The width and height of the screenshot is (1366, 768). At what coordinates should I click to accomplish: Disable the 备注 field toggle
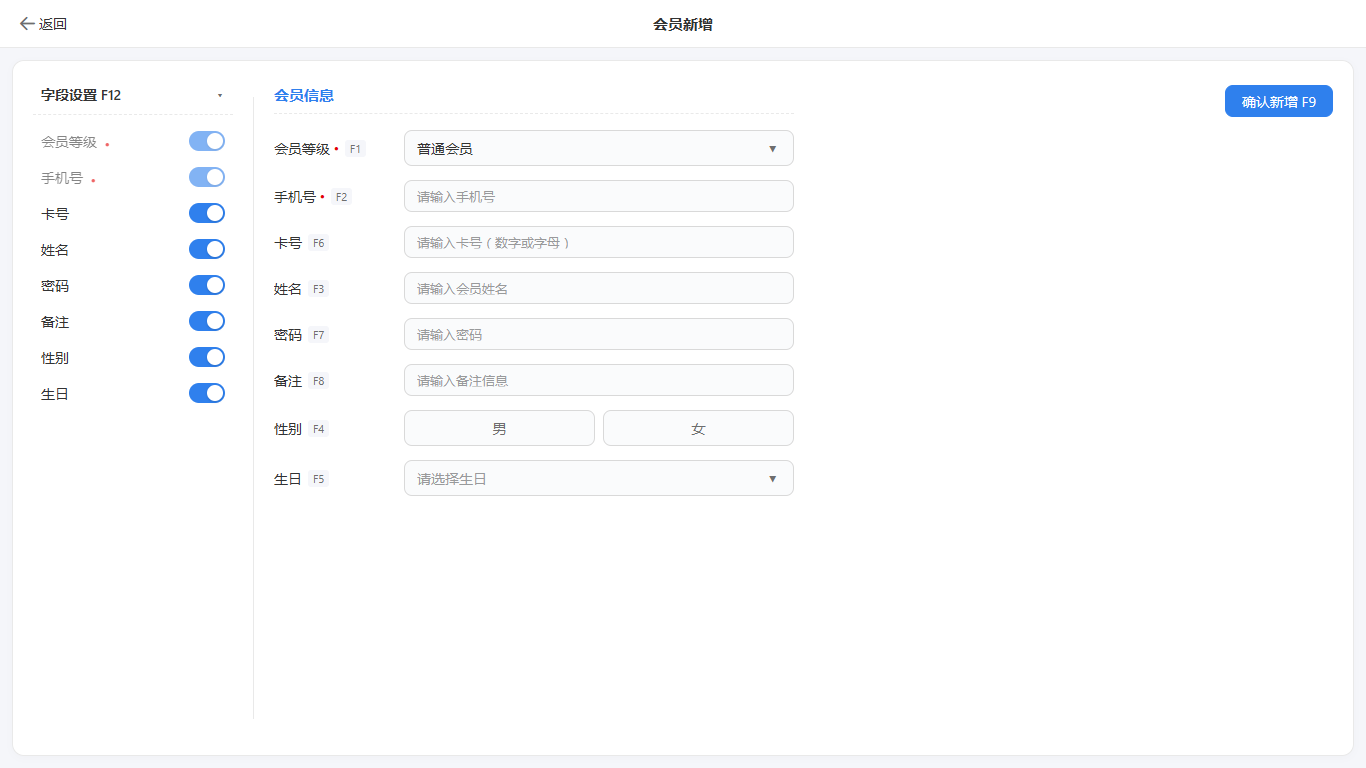[x=207, y=321]
